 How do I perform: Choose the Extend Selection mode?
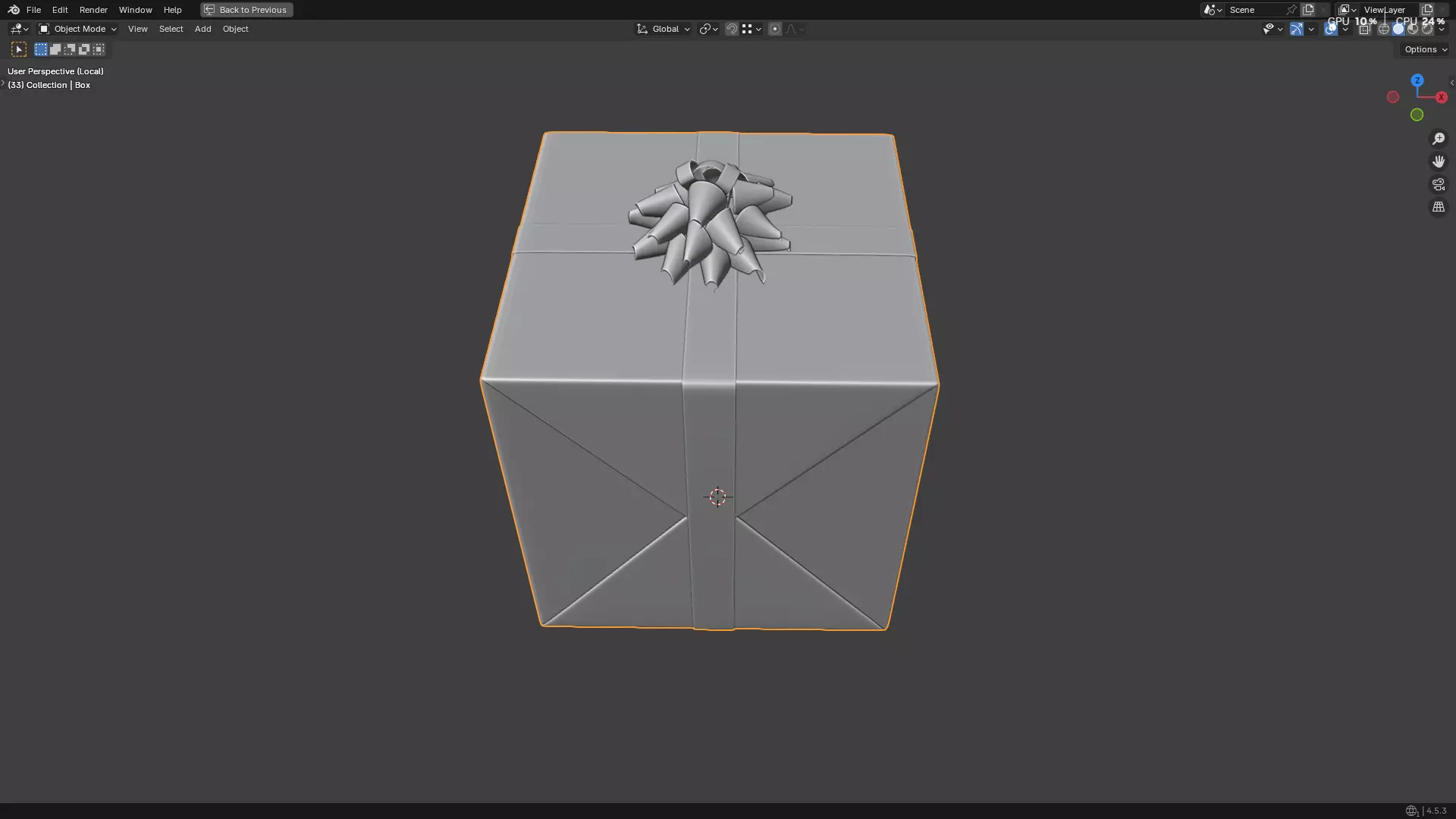[x=55, y=49]
